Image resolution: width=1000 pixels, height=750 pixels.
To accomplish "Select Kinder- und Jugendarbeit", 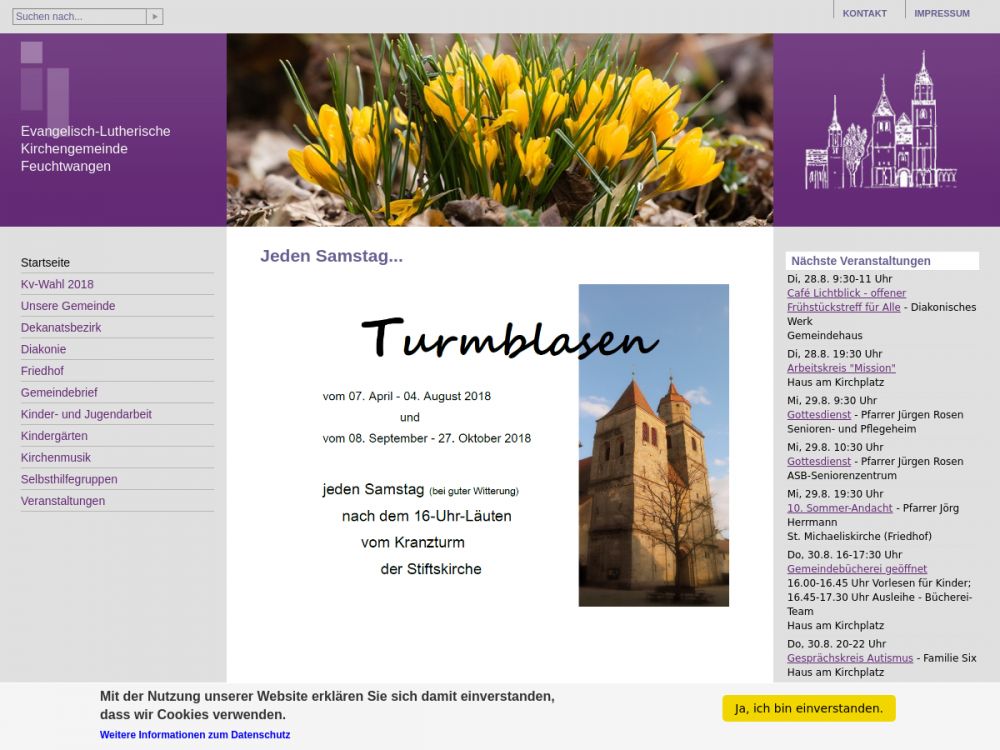I will [x=86, y=414].
